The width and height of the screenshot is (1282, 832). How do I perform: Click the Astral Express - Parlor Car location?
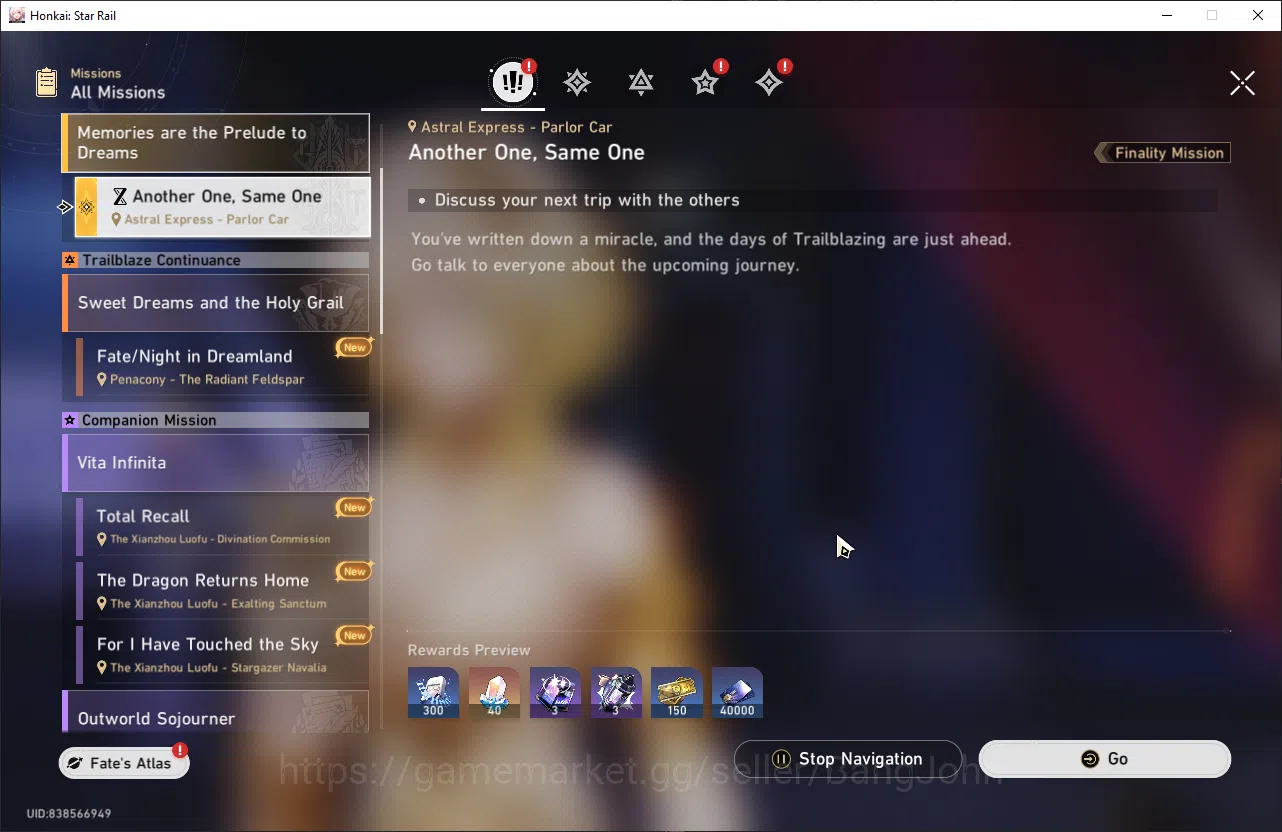tap(510, 127)
